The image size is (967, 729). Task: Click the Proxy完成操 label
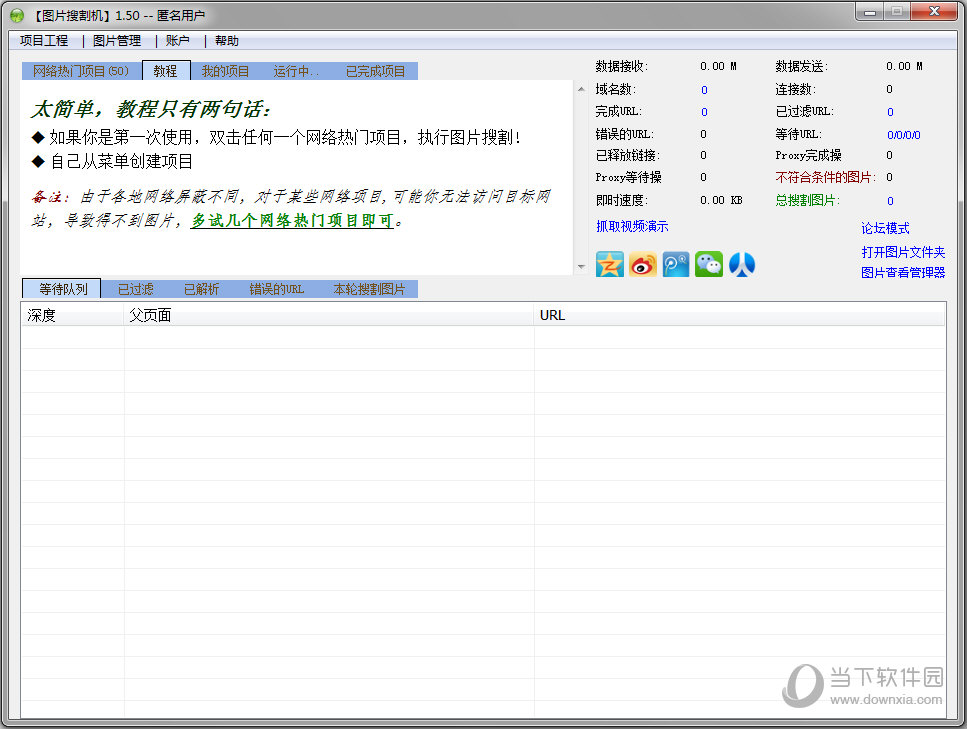click(x=808, y=155)
